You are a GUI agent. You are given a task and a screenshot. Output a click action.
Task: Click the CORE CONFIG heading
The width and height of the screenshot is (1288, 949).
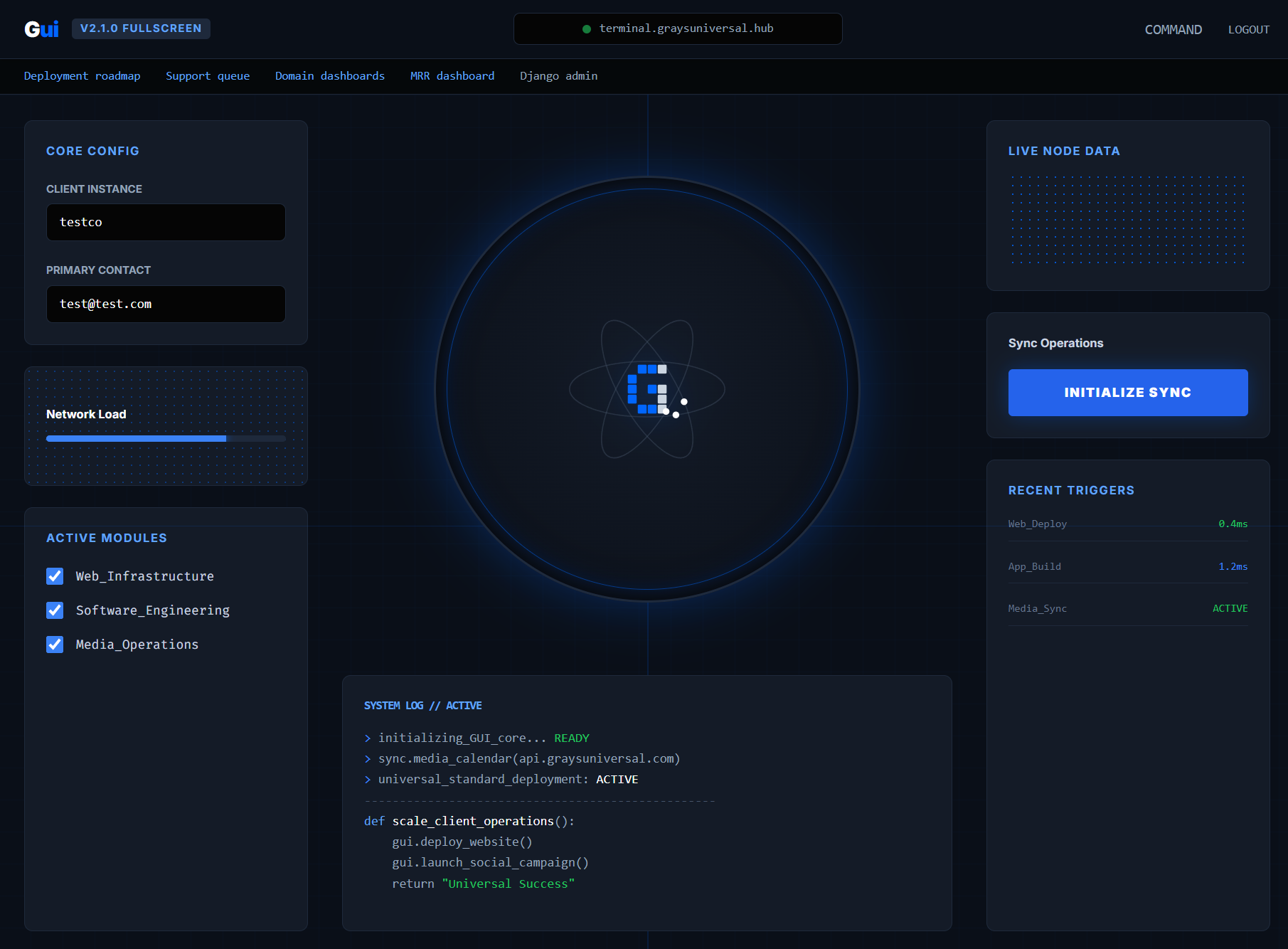(92, 151)
